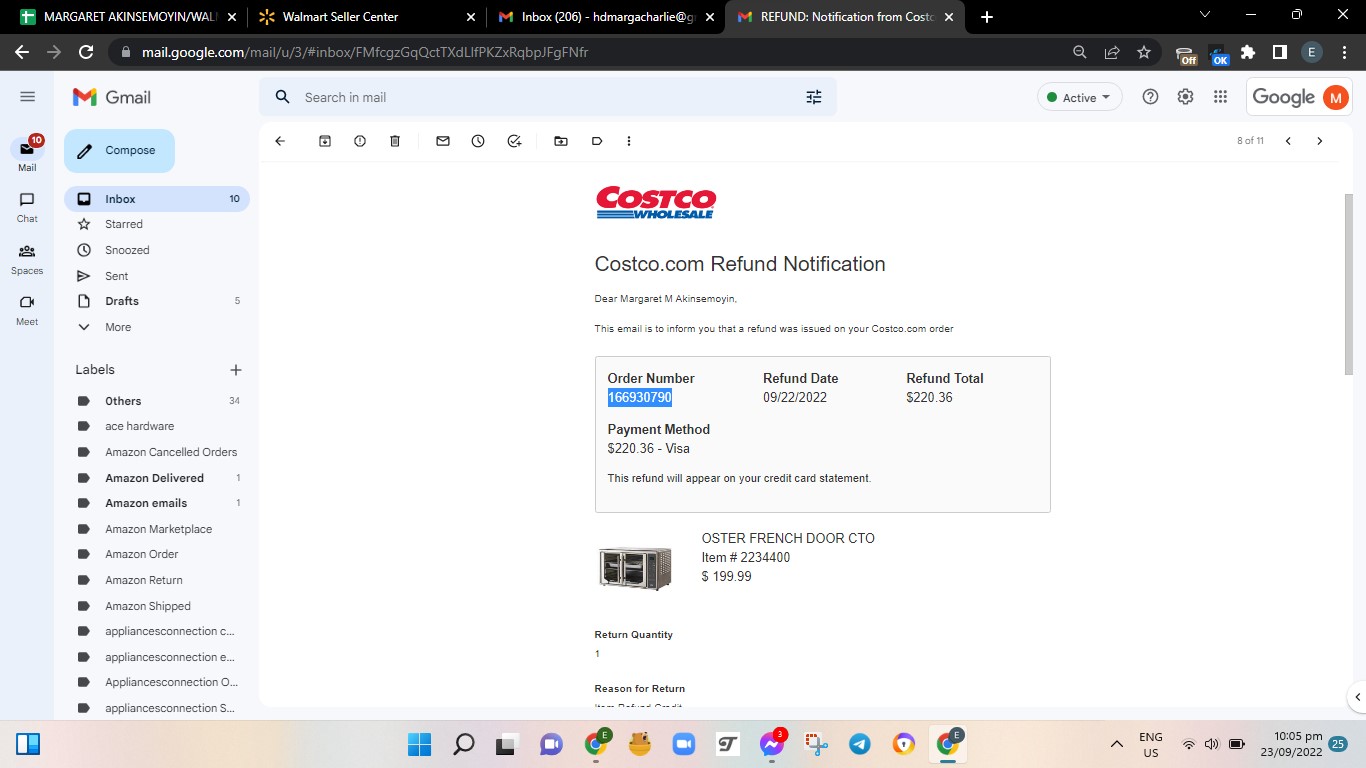Viewport: 1366px width, 768px height.
Task: Open Others label
Action: pos(157,401)
